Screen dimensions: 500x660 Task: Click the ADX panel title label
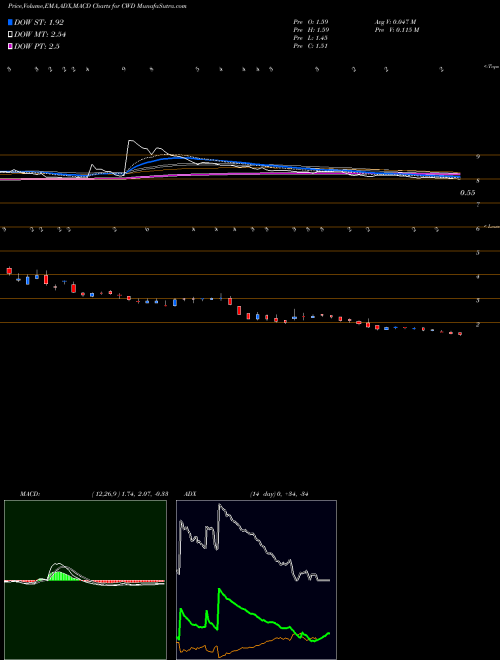tap(190, 494)
